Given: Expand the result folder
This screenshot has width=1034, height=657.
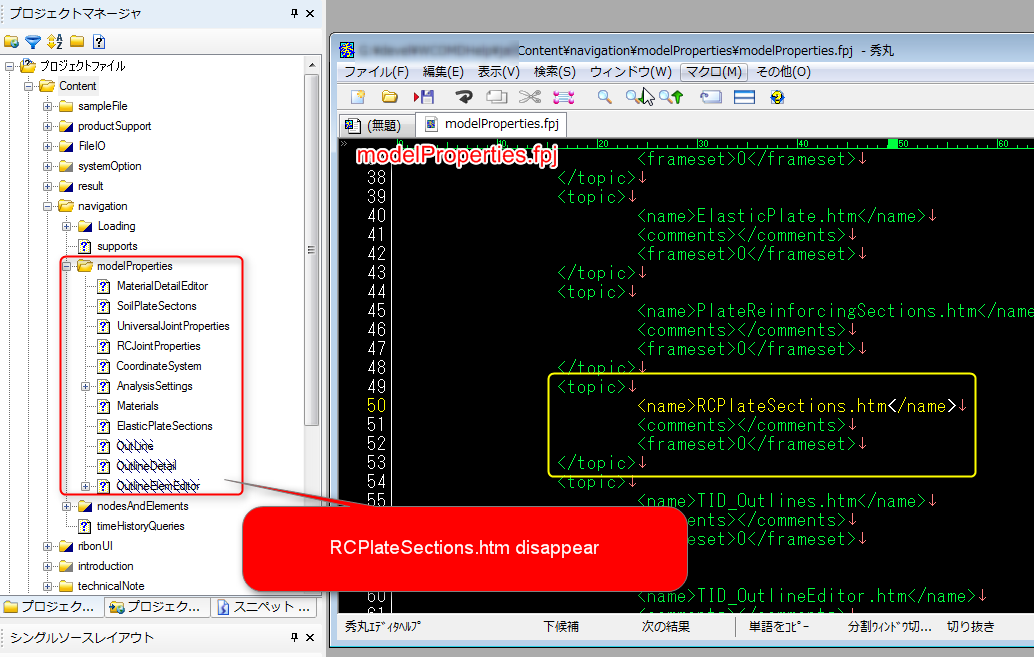Looking at the screenshot, I should click(47, 186).
